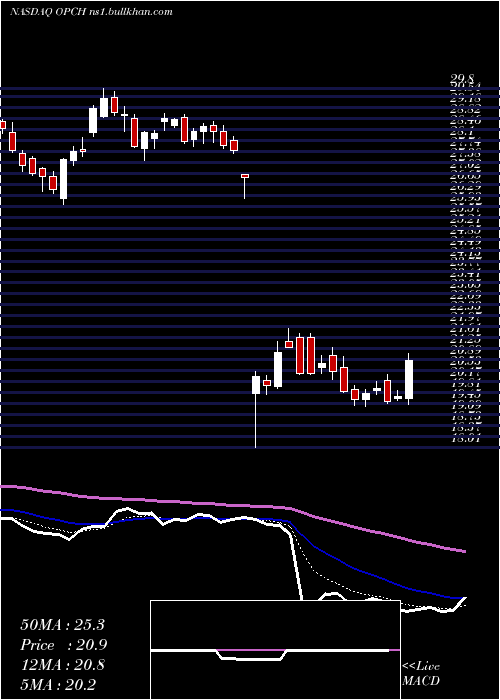Select the MACD inset chart box
The image size is (500, 700).
[275, 650]
